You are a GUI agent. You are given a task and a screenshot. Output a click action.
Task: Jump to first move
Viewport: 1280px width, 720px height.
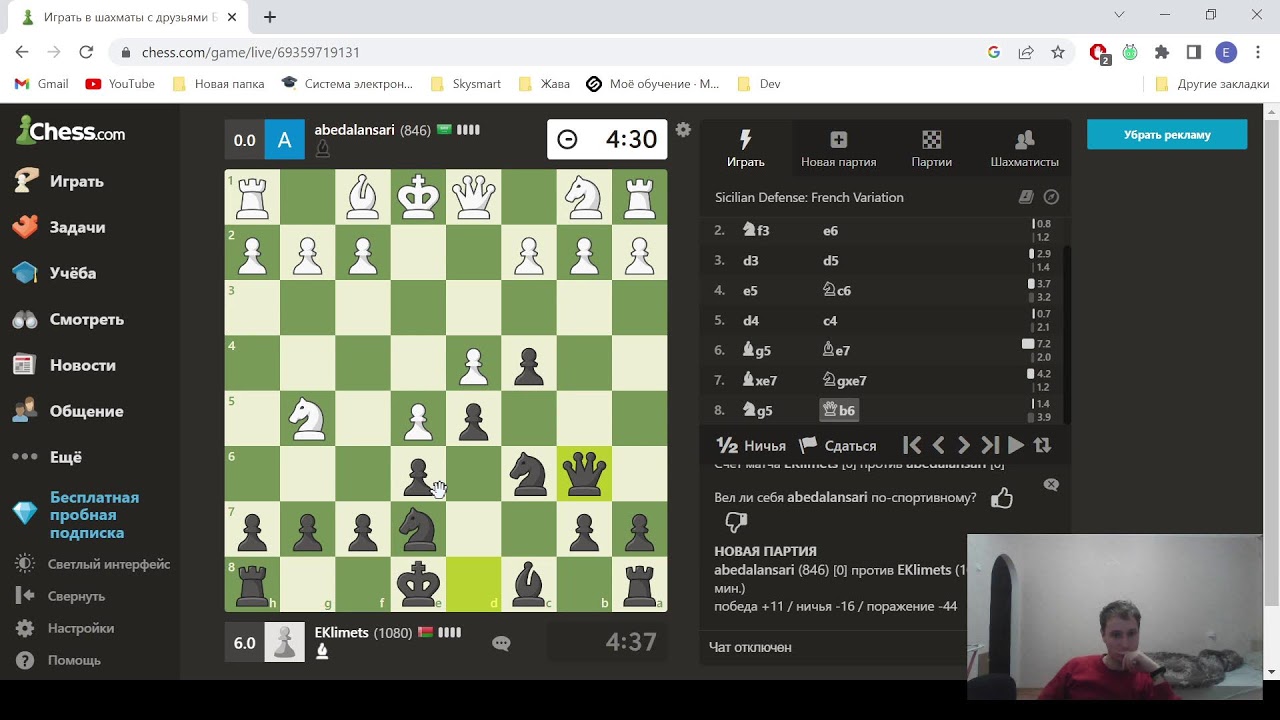click(x=912, y=445)
